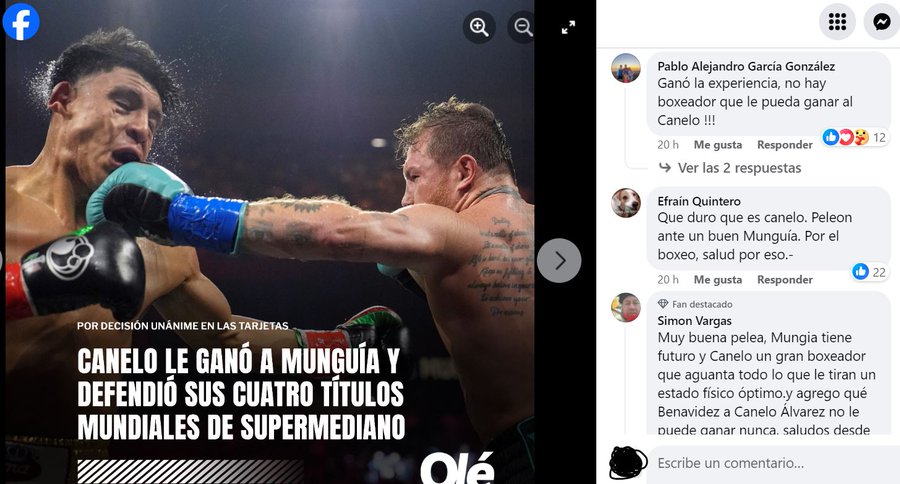View reactions on Pablo's comment
900x484 pixels.
855,137
